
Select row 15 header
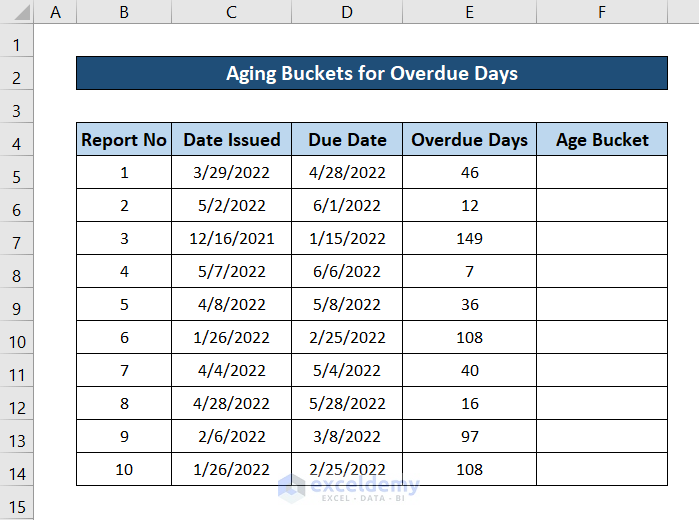[x=16, y=506]
